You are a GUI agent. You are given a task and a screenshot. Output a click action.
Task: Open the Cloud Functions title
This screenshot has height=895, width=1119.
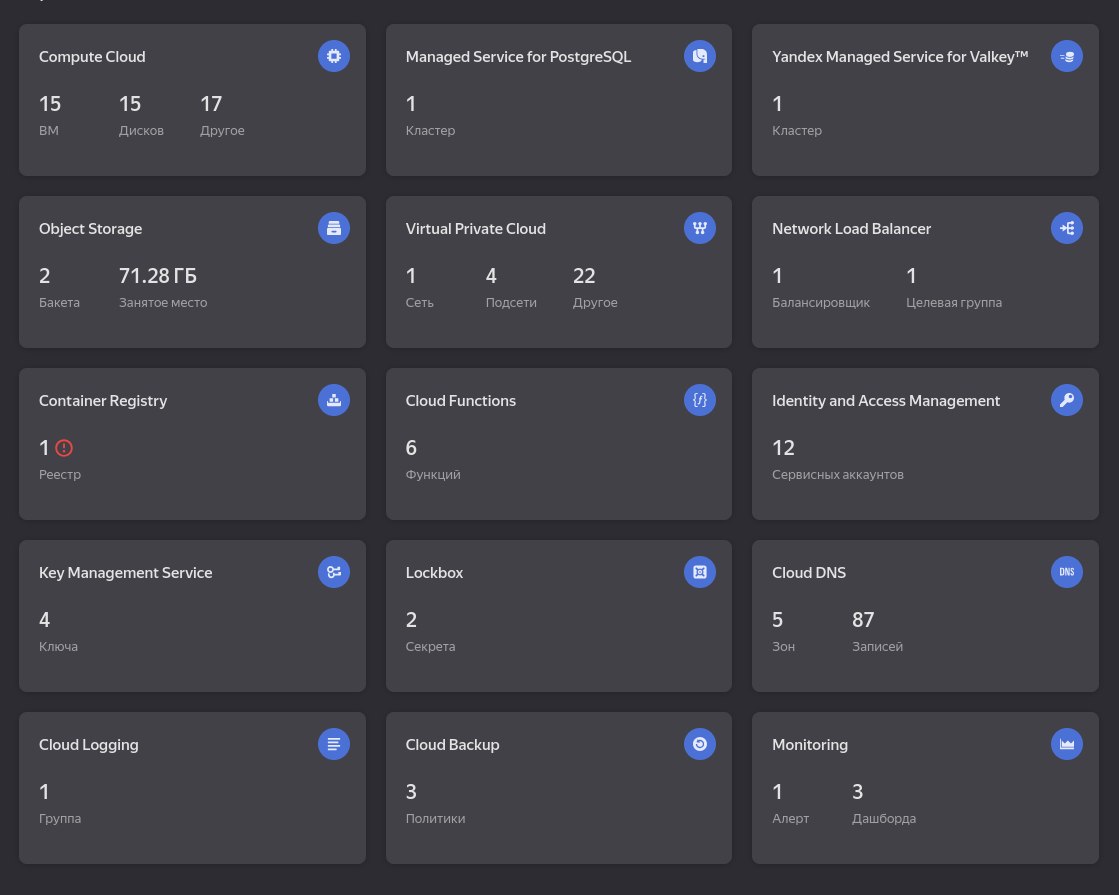coord(460,401)
